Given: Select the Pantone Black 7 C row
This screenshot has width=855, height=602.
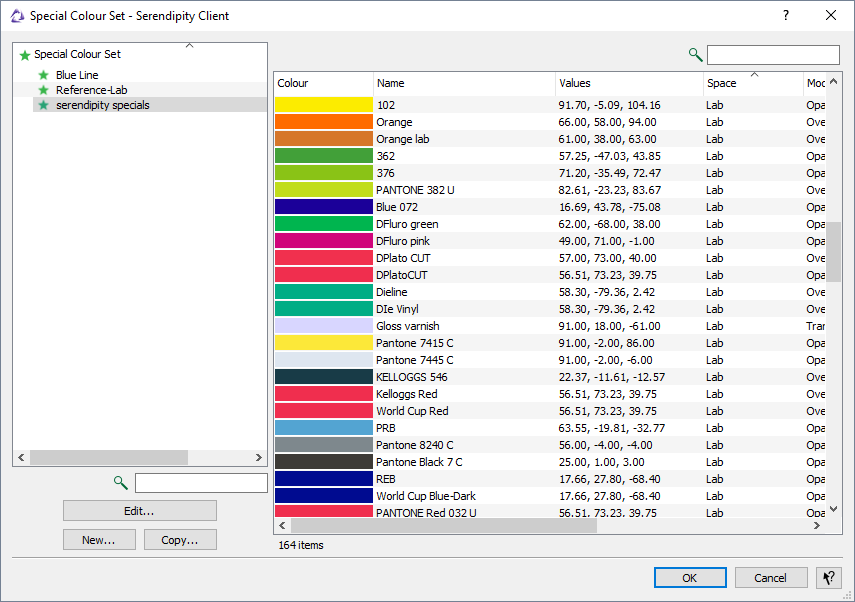Looking at the screenshot, I should pyautogui.click(x=550, y=462).
